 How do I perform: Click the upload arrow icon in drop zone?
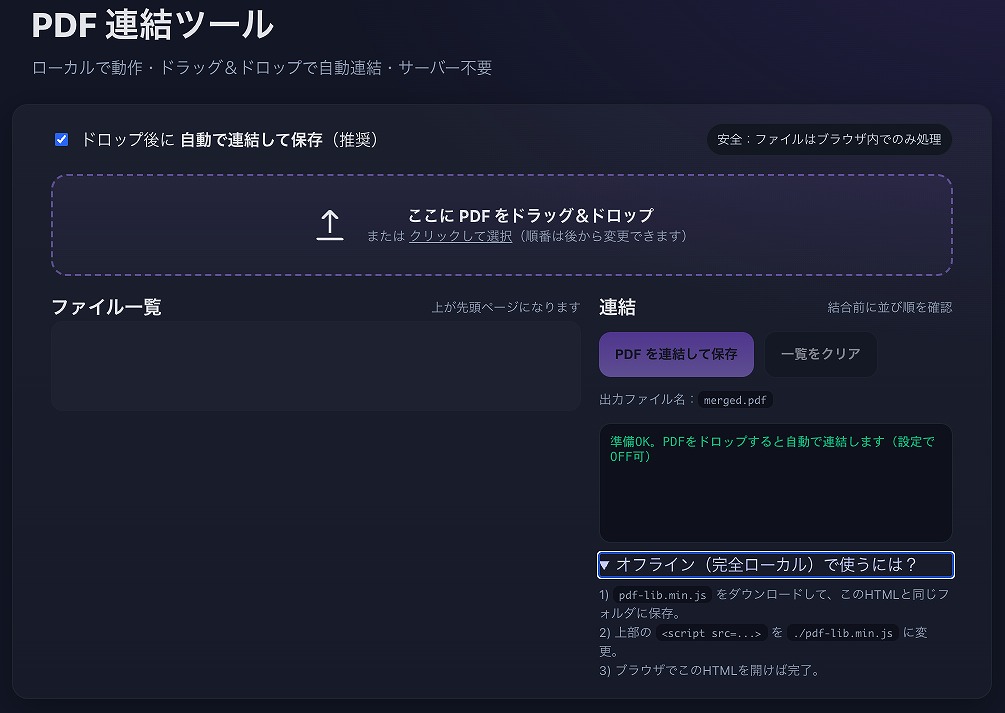pos(330,225)
